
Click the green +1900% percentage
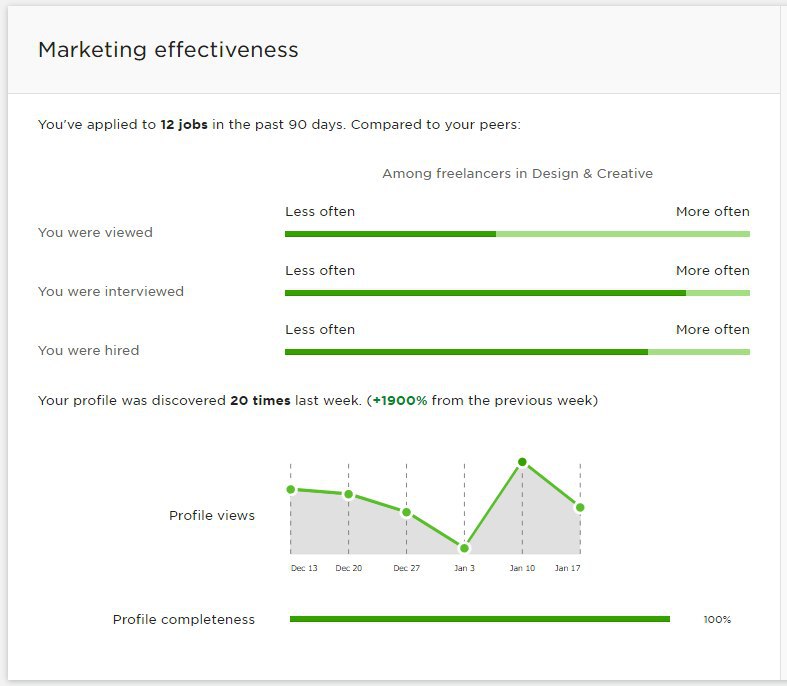[400, 400]
